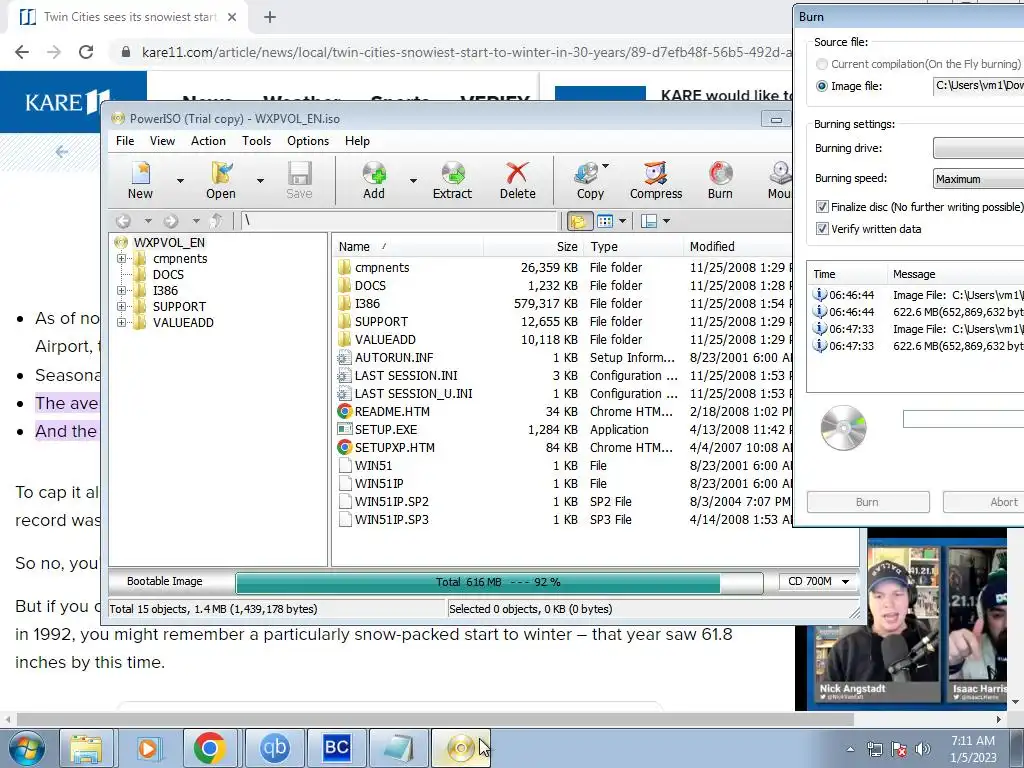1024x768 pixels.
Task: Click the PowerISO path address field
Action: tap(399, 221)
